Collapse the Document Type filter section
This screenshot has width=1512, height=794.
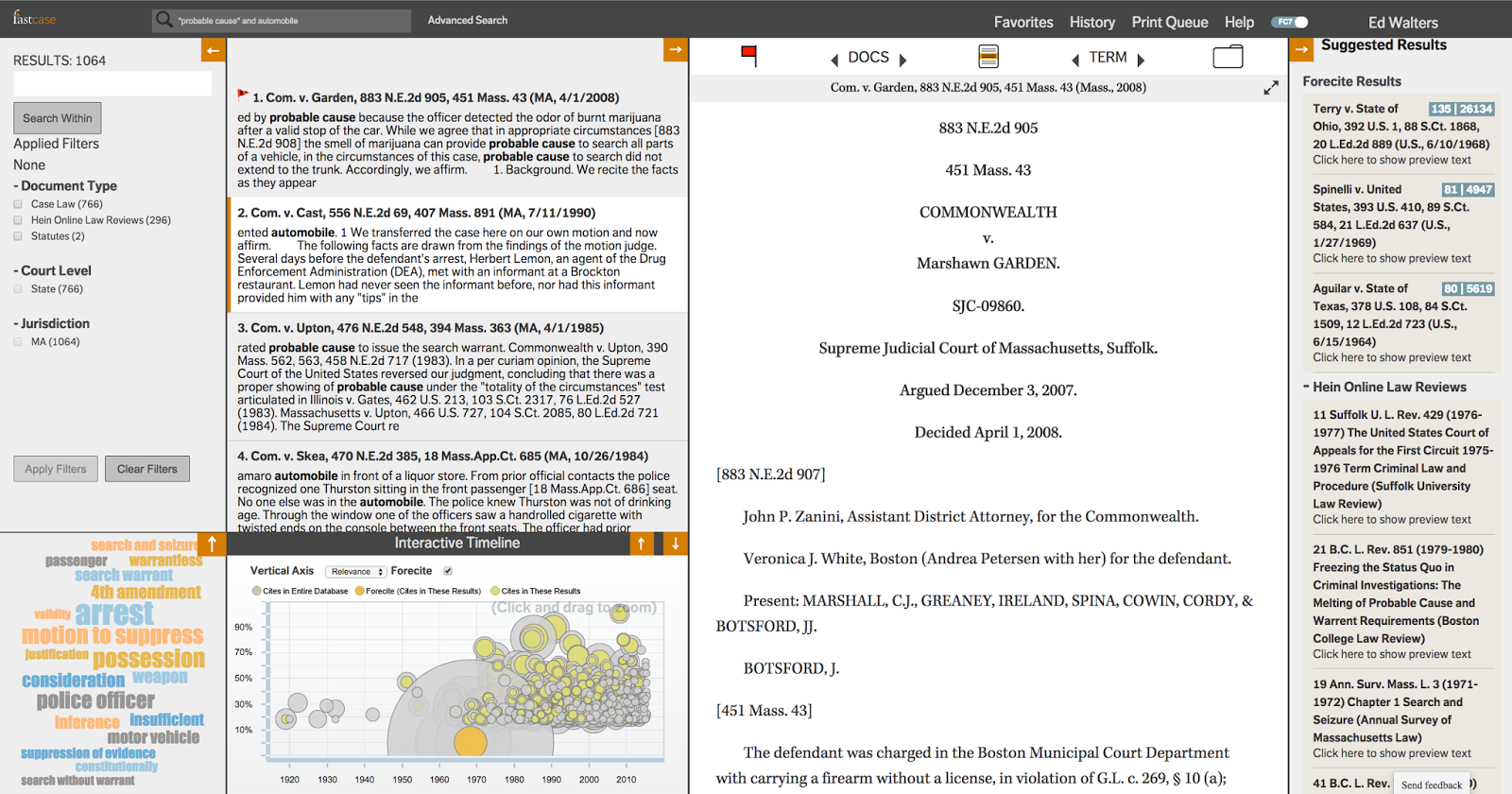(65, 186)
